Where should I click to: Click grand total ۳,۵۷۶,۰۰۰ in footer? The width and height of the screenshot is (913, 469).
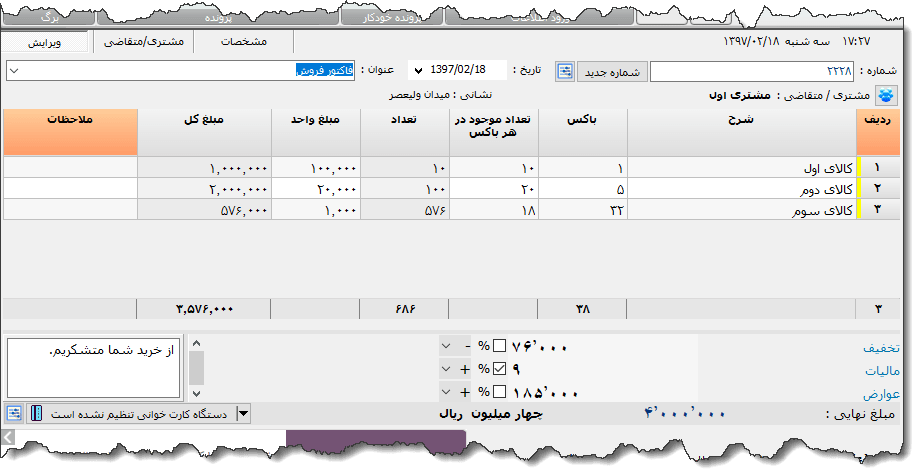pos(204,309)
